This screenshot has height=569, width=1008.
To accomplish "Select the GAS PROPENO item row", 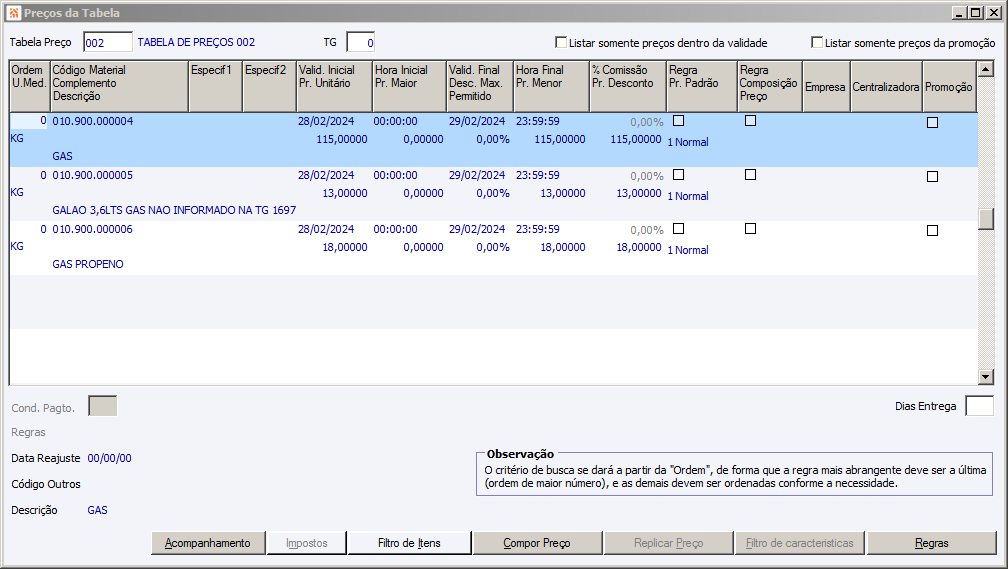I will [92, 265].
